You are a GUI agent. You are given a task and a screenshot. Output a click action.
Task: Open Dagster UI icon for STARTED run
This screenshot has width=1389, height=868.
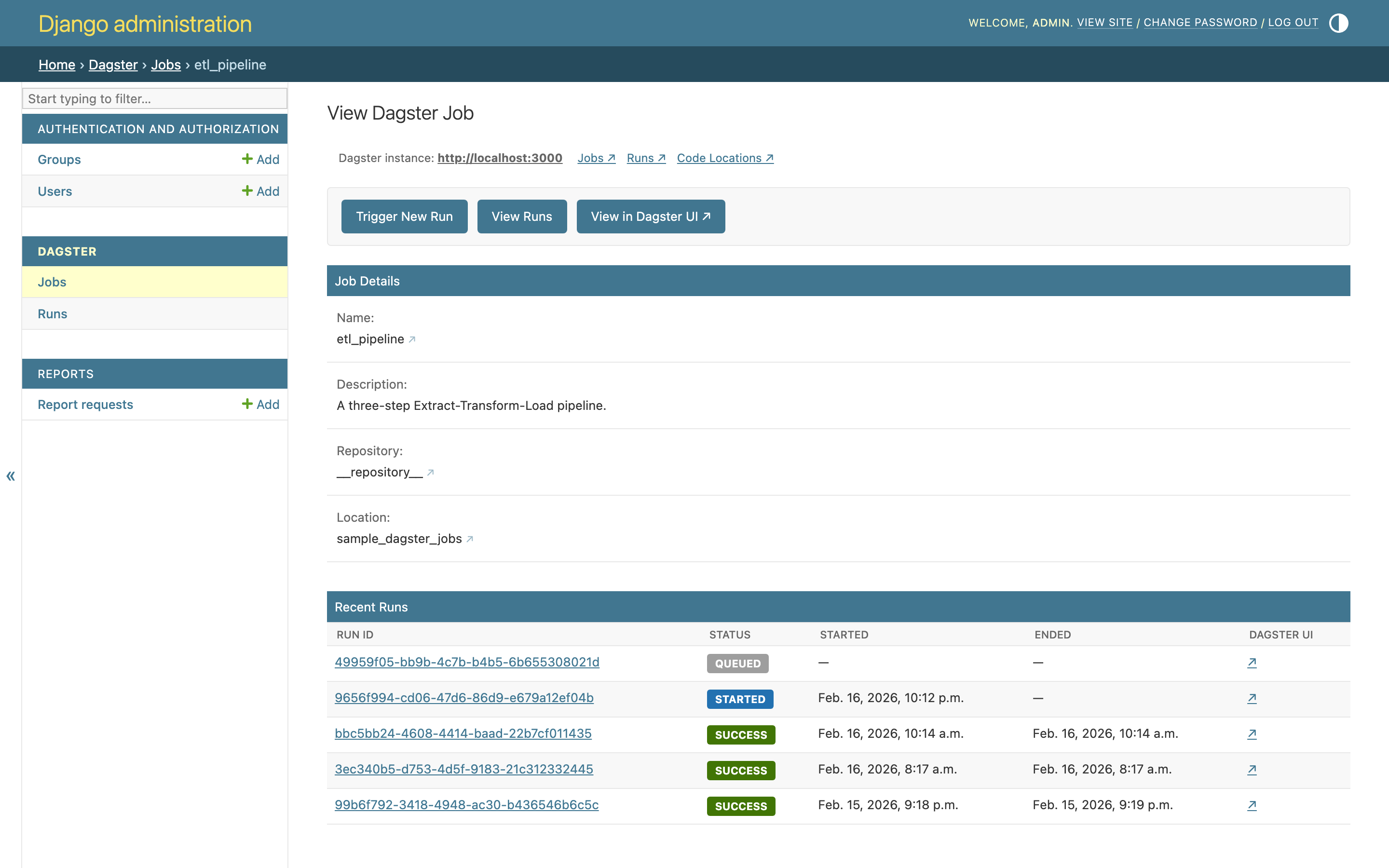pos(1252,698)
